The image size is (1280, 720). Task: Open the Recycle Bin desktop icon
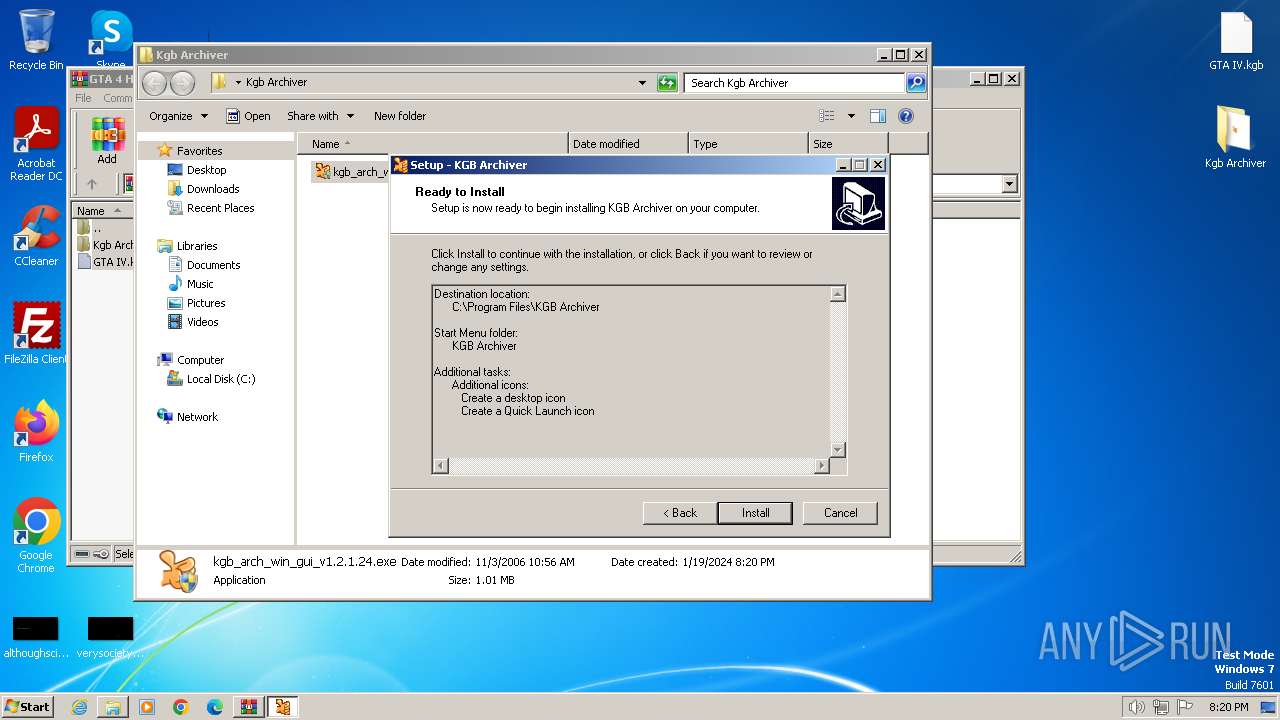pos(36,40)
